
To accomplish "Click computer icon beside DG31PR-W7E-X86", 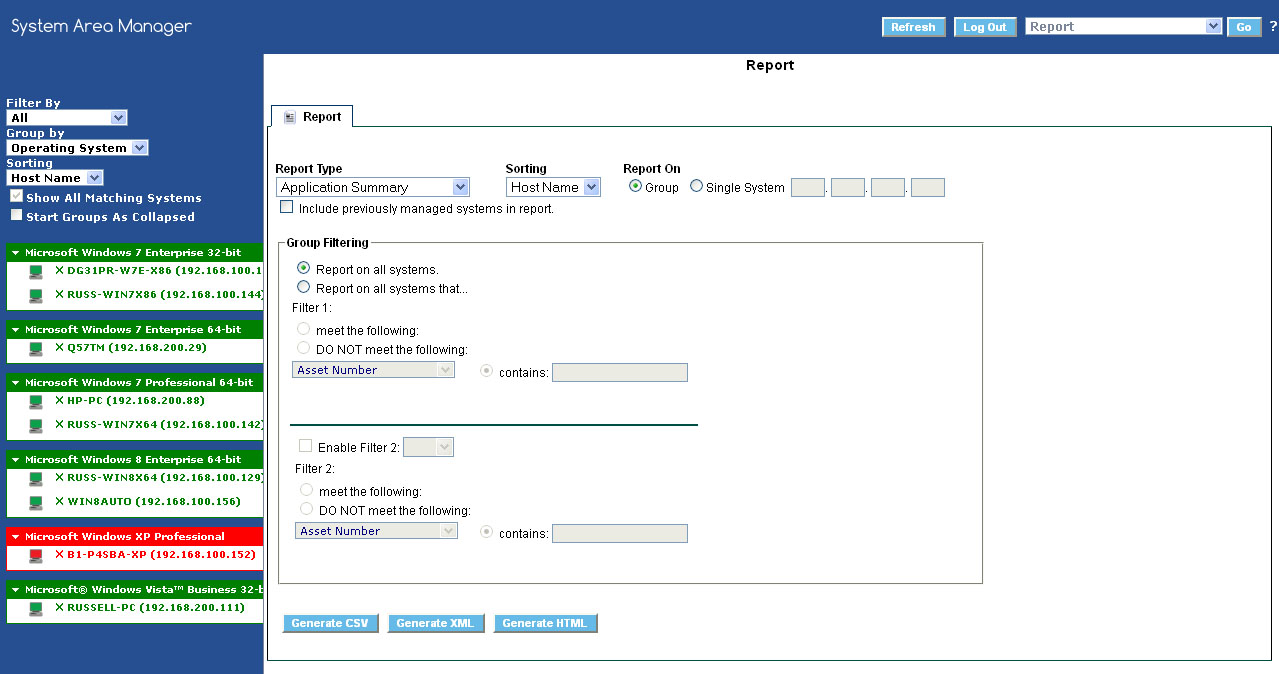I will (x=36, y=271).
